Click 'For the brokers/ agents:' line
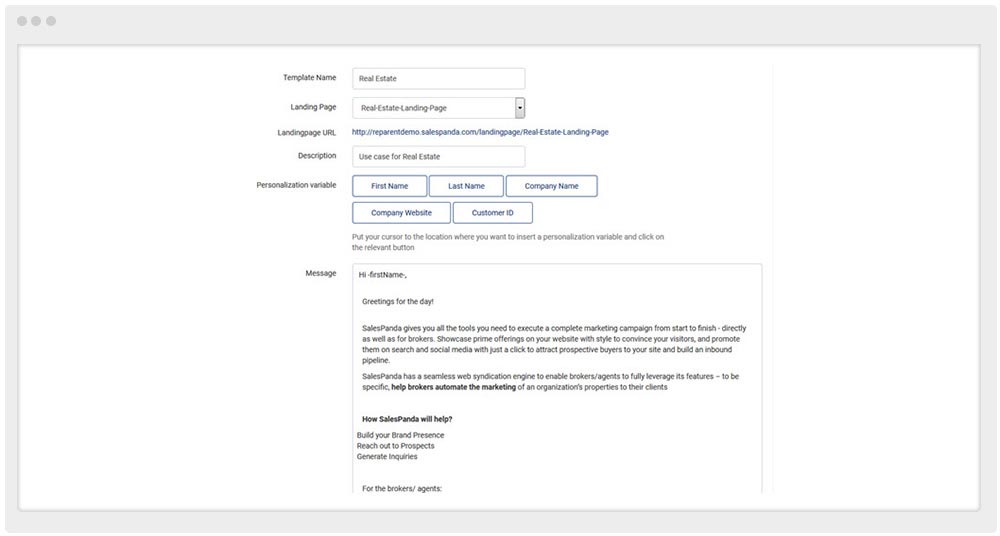The image size is (1000, 536). pos(402,489)
